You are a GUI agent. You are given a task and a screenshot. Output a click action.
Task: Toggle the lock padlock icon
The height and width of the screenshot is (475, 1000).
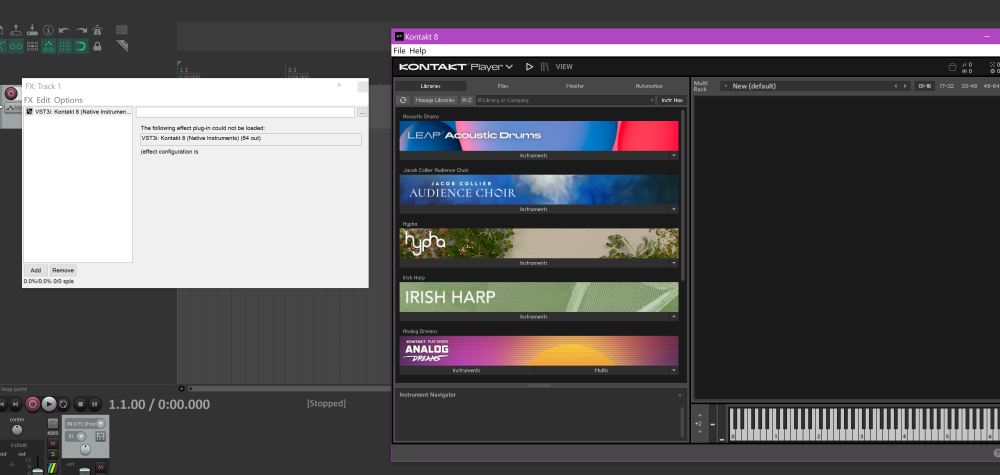tap(97, 46)
